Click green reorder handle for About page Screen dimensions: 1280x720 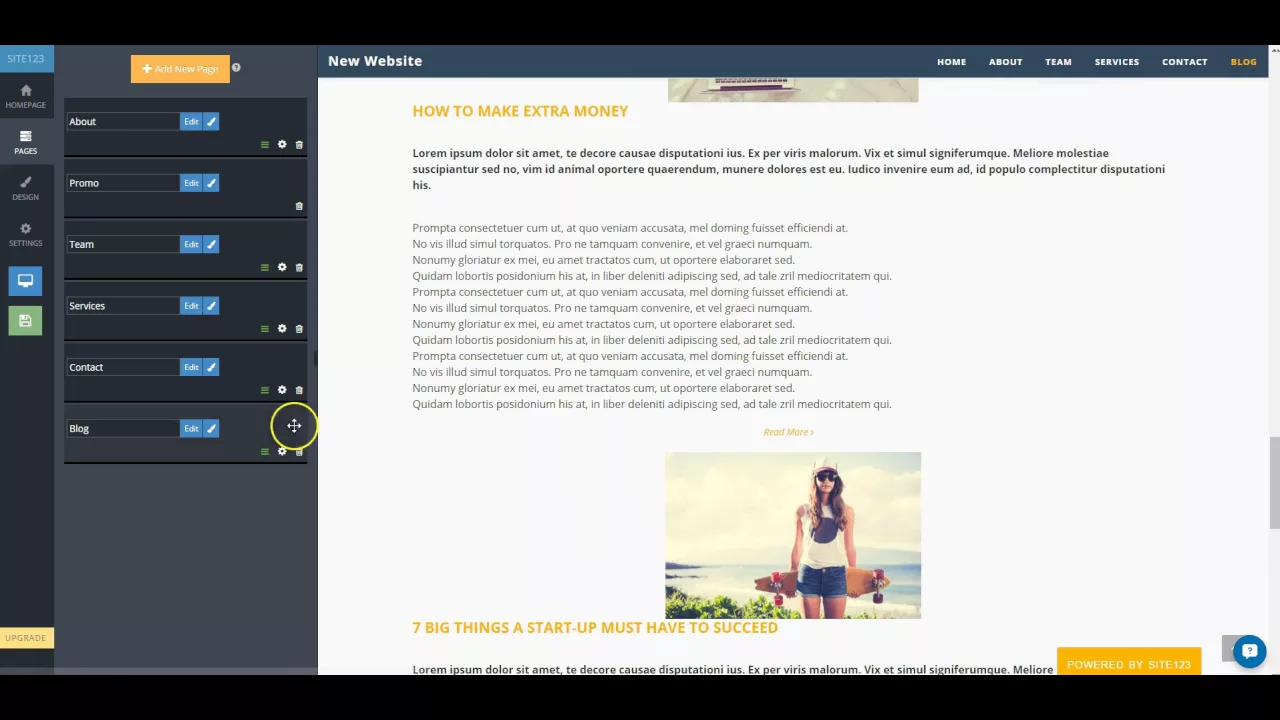point(265,145)
